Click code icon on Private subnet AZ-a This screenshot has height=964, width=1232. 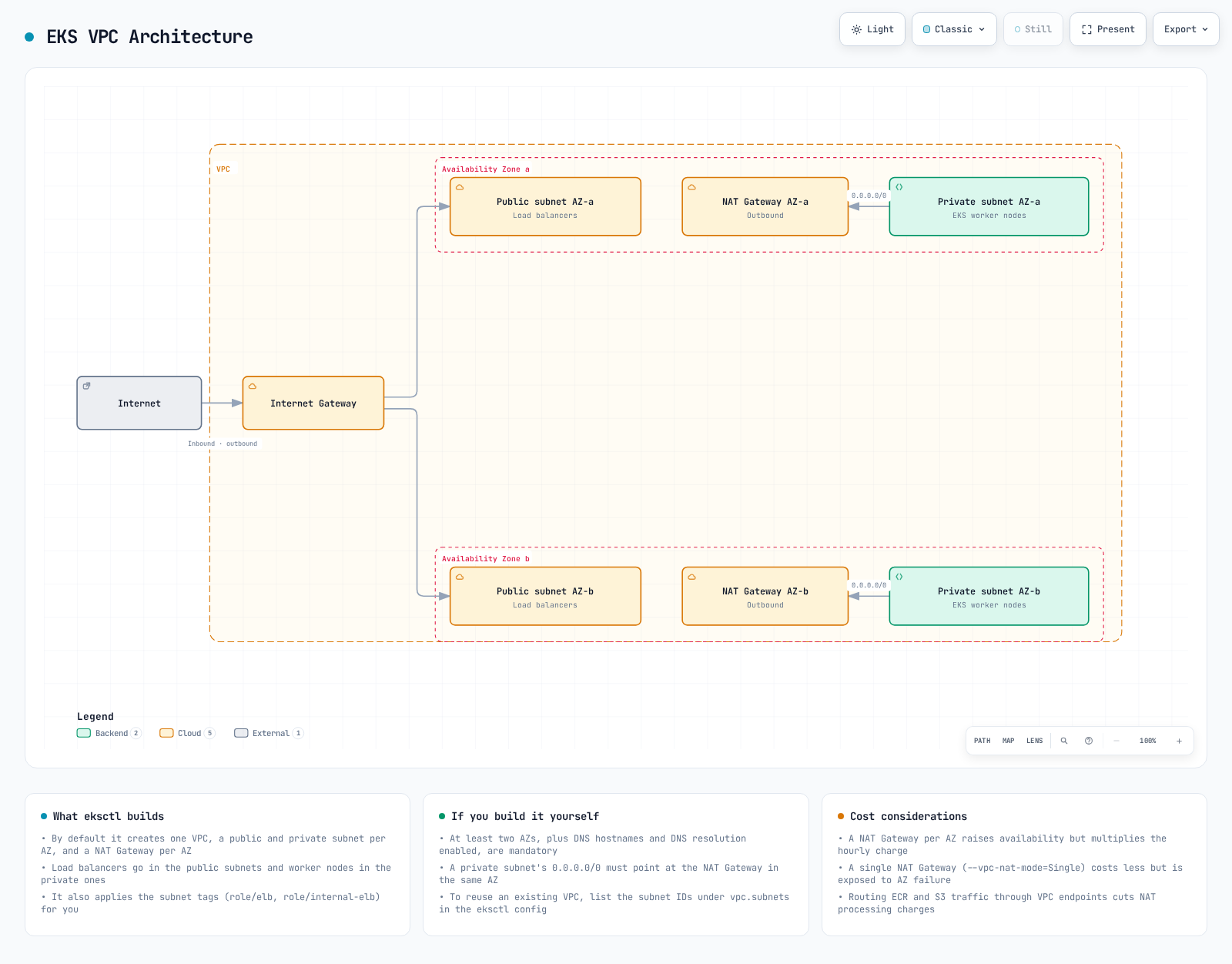tap(899, 187)
